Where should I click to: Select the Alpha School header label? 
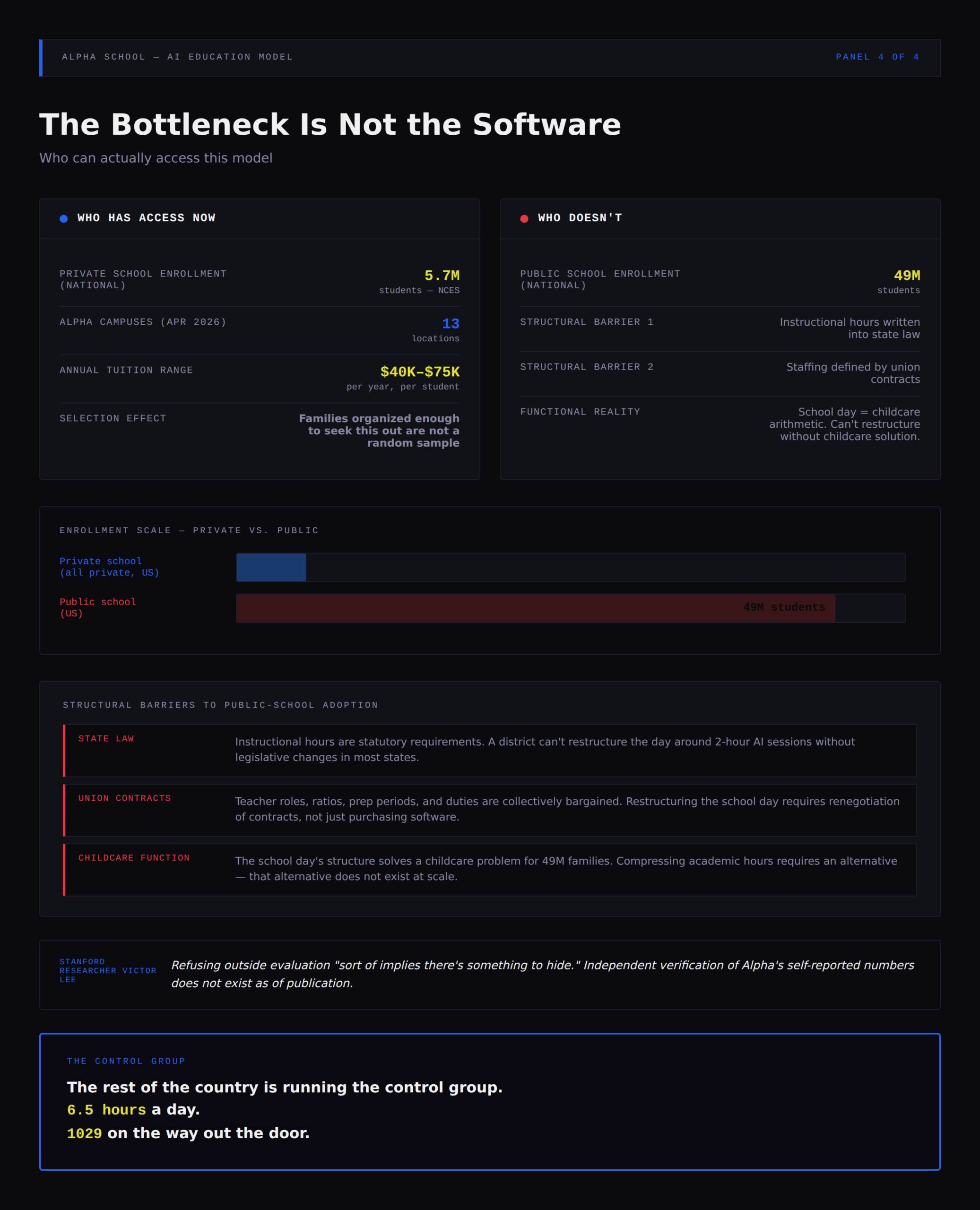[177, 57]
